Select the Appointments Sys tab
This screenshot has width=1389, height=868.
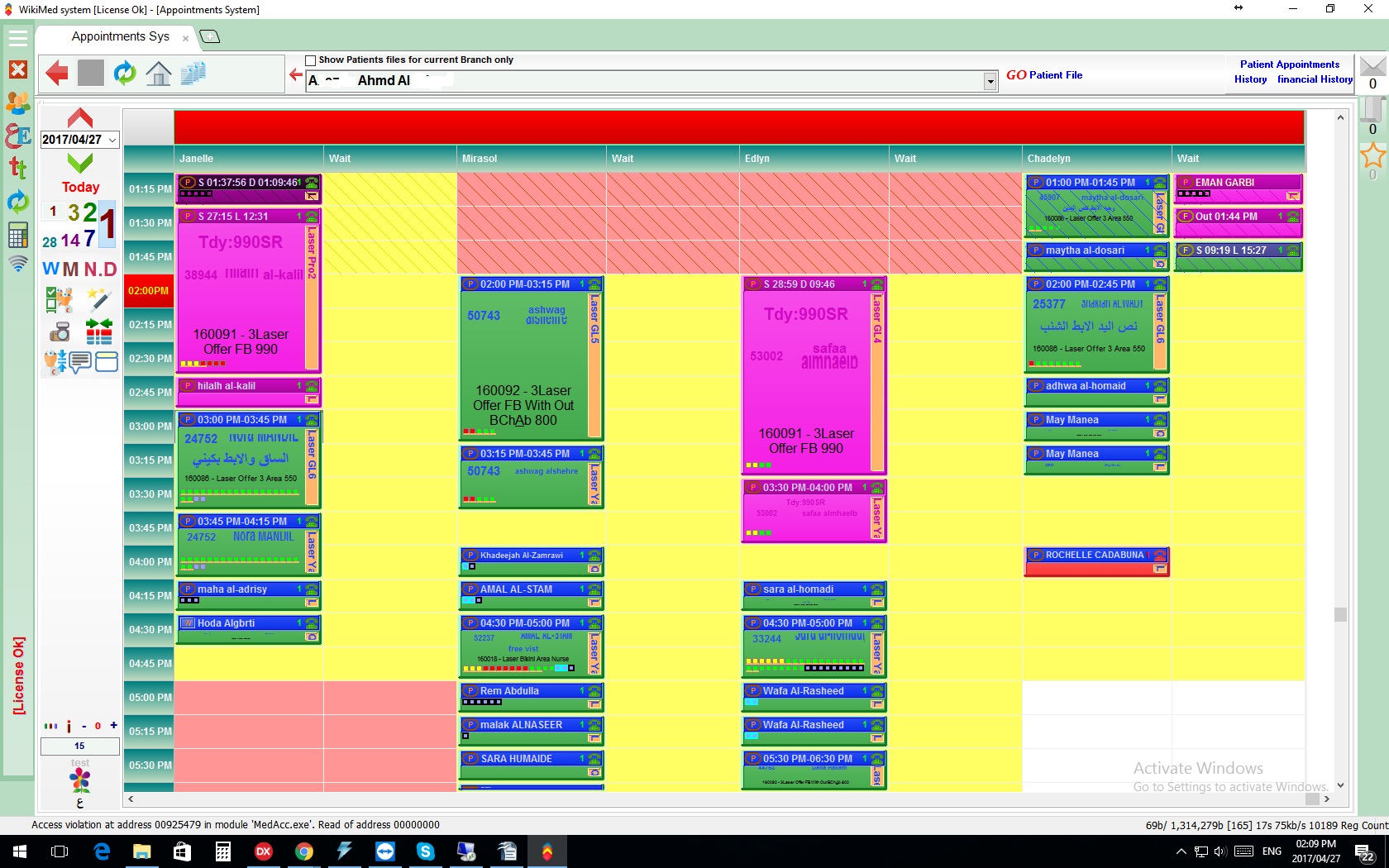[x=121, y=36]
